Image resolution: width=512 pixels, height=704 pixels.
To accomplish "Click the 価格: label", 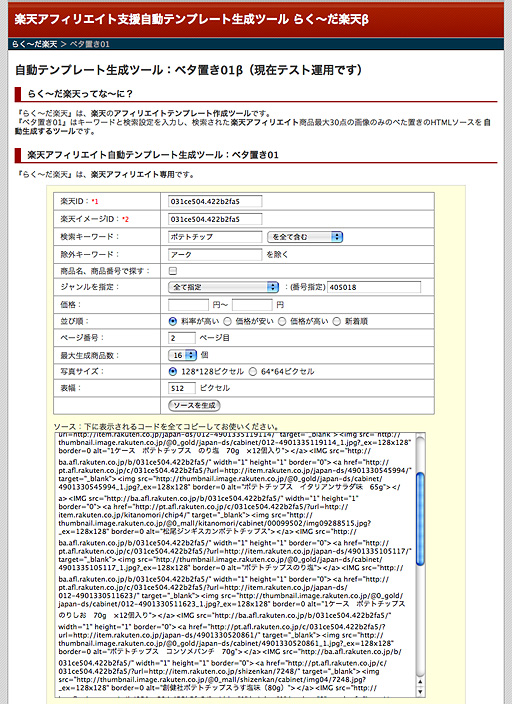I will click(71, 305).
